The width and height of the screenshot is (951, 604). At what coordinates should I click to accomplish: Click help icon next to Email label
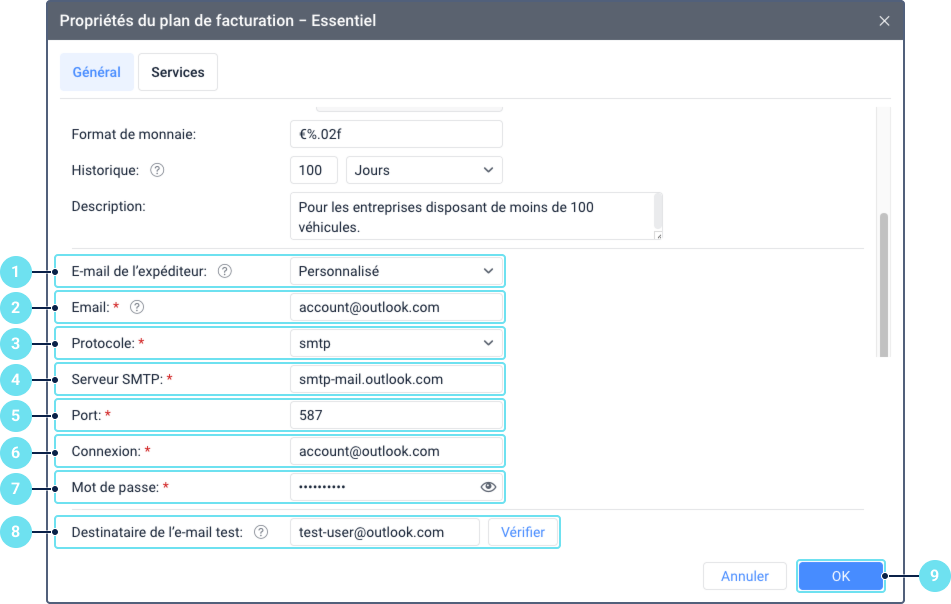pos(137,307)
